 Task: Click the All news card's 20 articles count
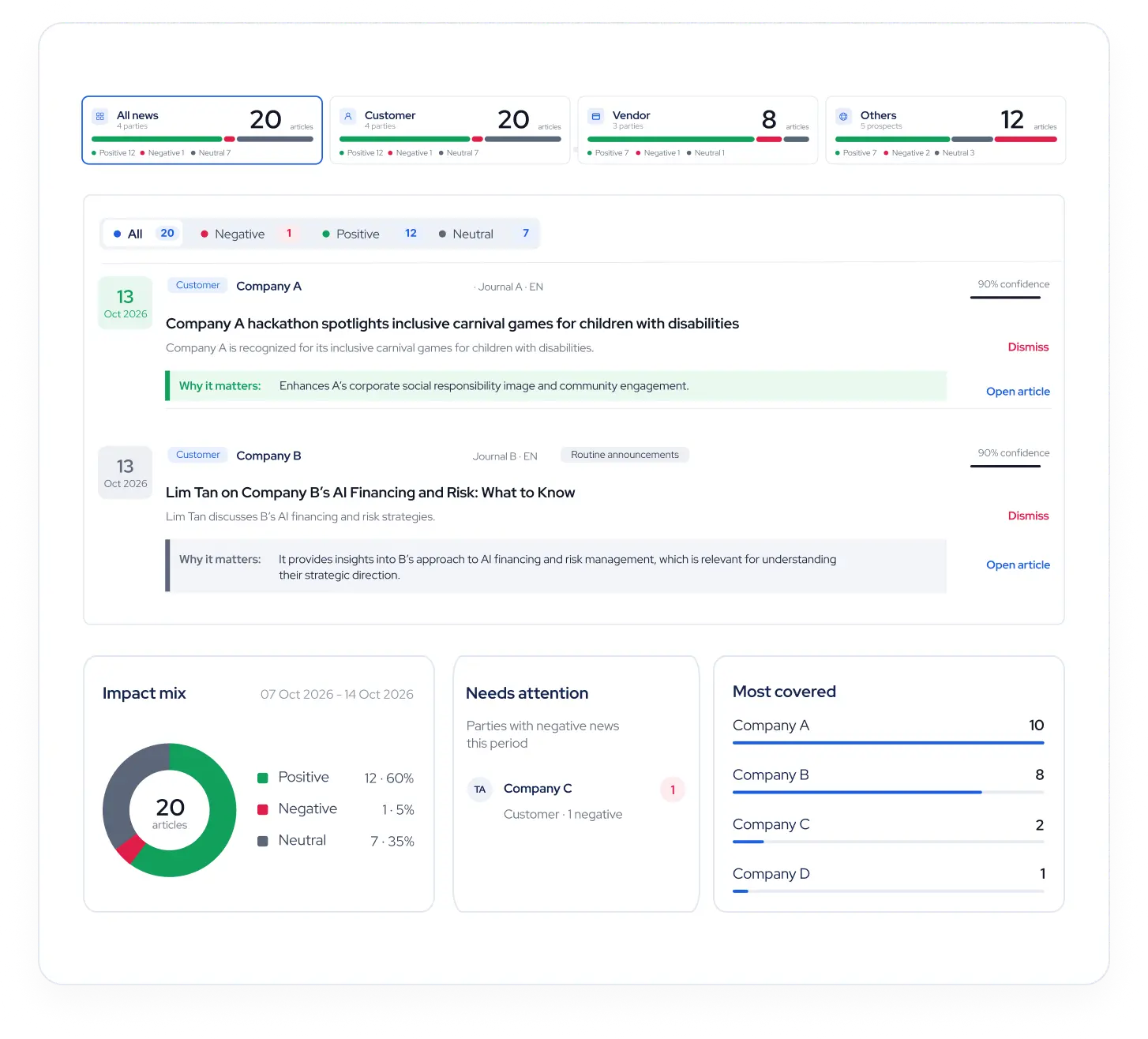[266, 119]
